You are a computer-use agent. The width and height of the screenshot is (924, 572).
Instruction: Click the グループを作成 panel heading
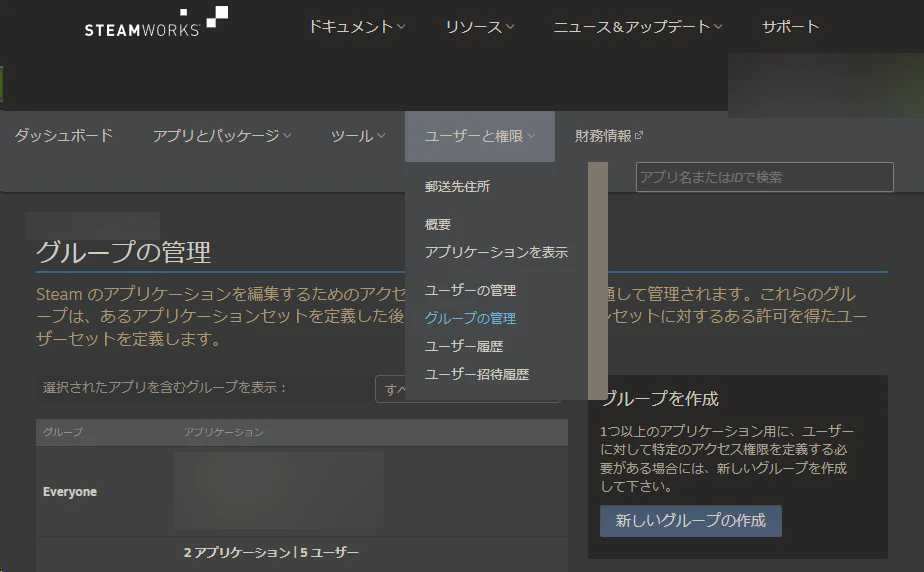tap(660, 399)
